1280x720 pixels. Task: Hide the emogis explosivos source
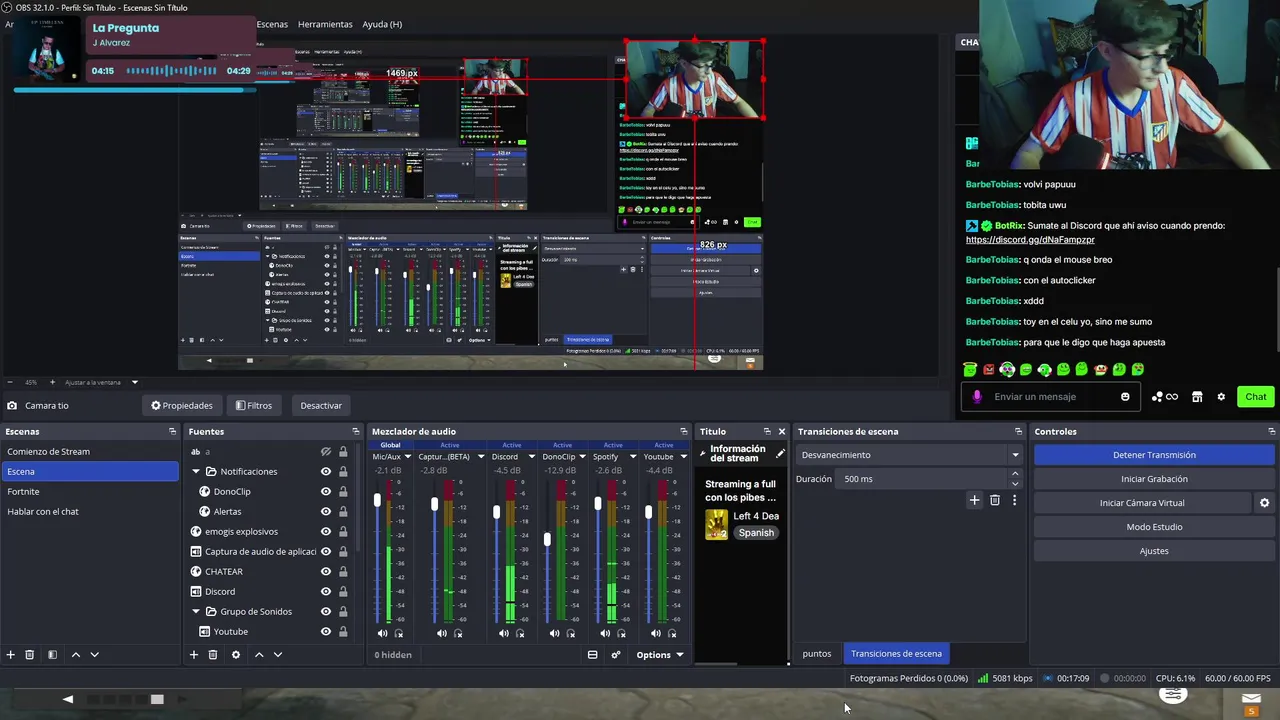coord(325,532)
